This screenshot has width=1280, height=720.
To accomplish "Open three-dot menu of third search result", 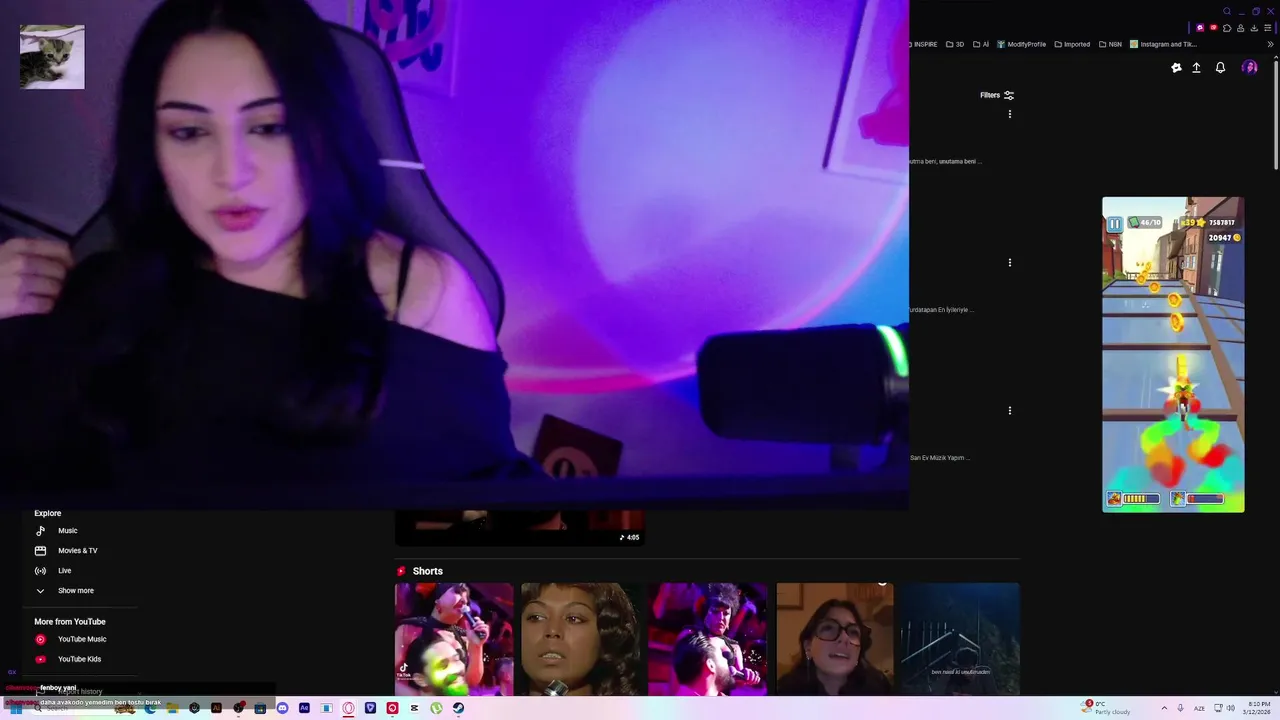I will pos(1009,410).
